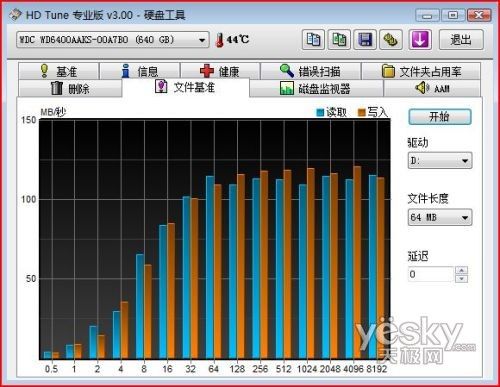Click the 延迟 delay input field
The image size is (500, 387).
point(431,274)
